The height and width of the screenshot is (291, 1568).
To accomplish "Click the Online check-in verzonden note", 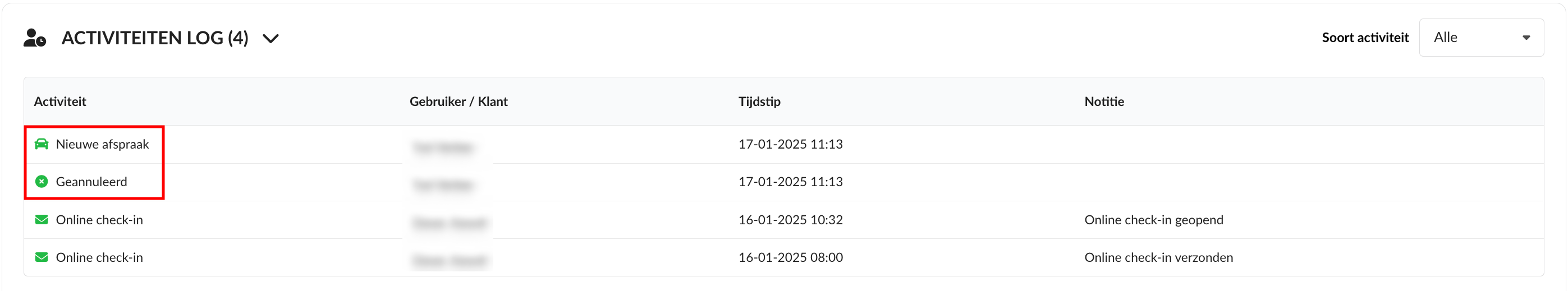I will tap(1158, 257).
